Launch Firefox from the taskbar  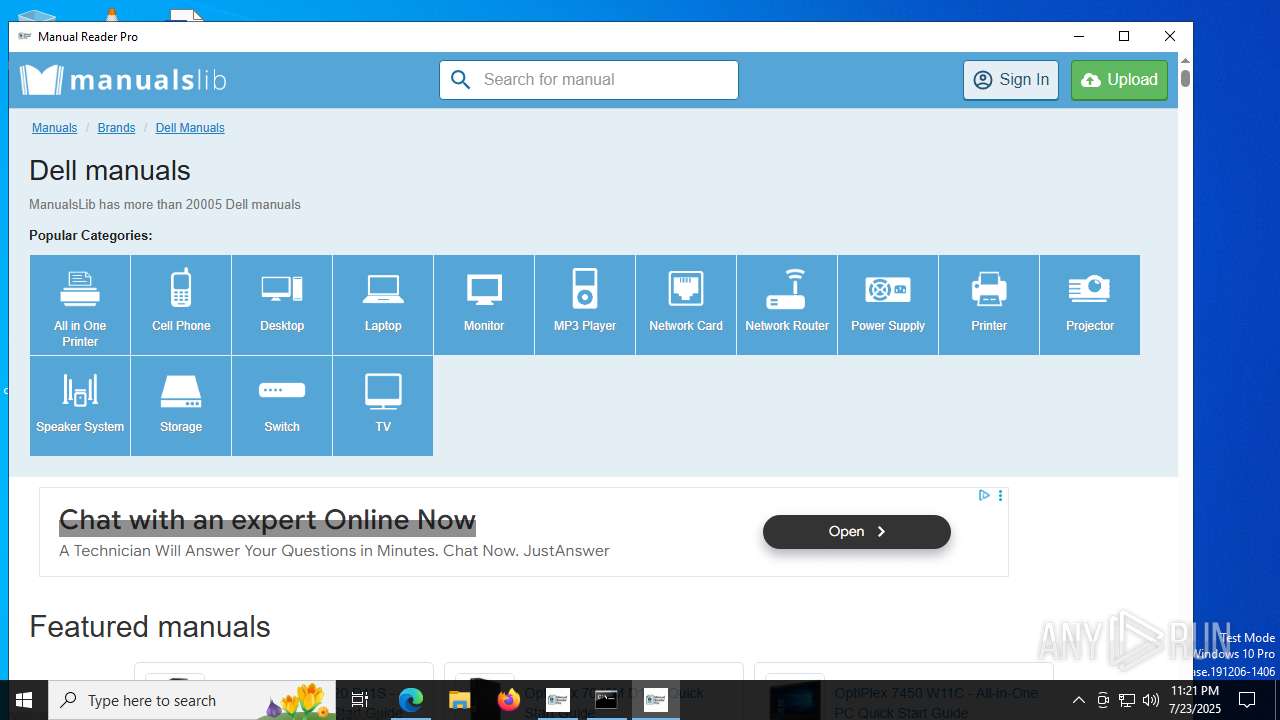[x=509, y=700]
